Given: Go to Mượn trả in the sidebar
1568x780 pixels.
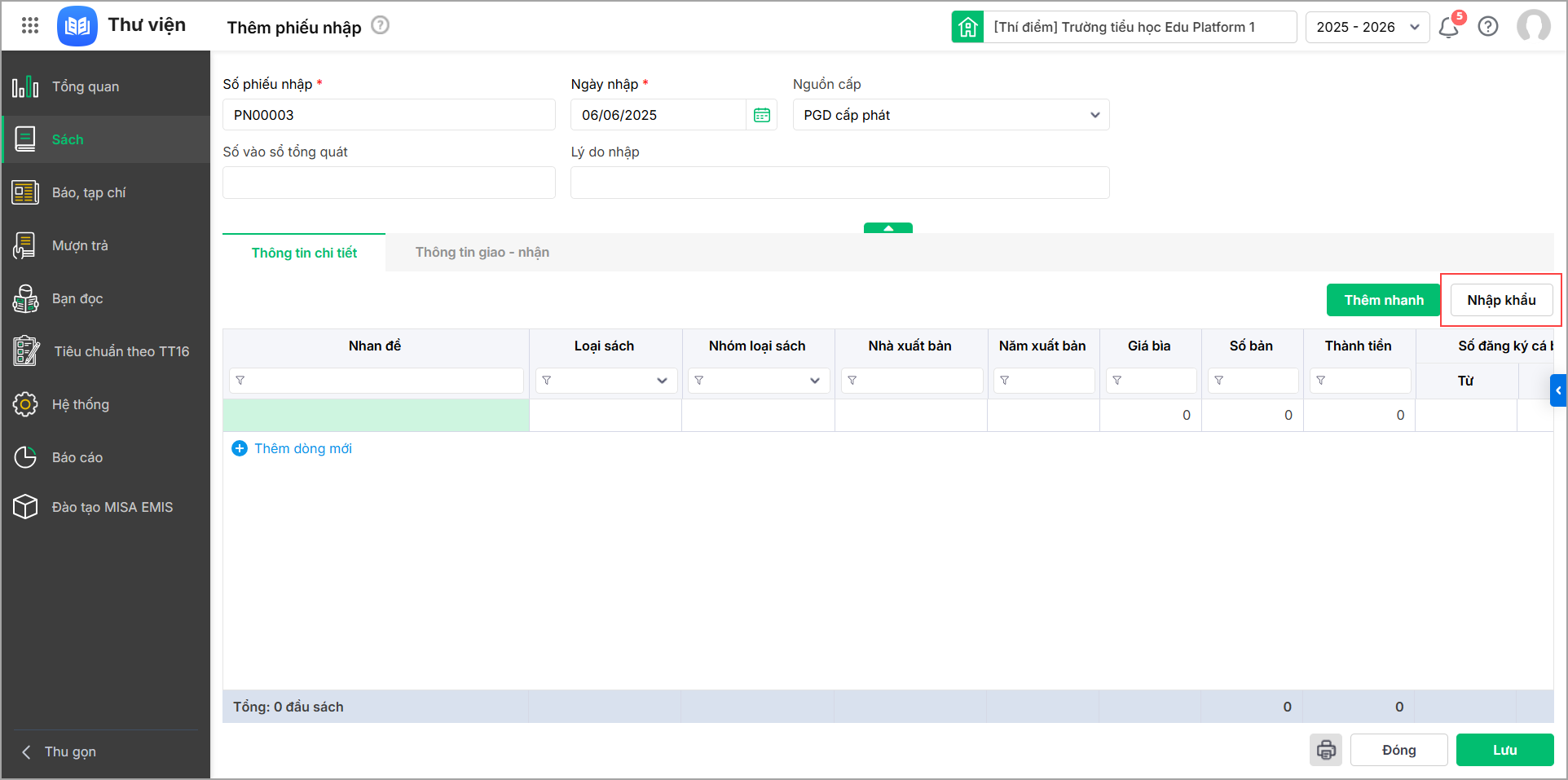Looking at the screenshot, I should click(x=106, y=245).
